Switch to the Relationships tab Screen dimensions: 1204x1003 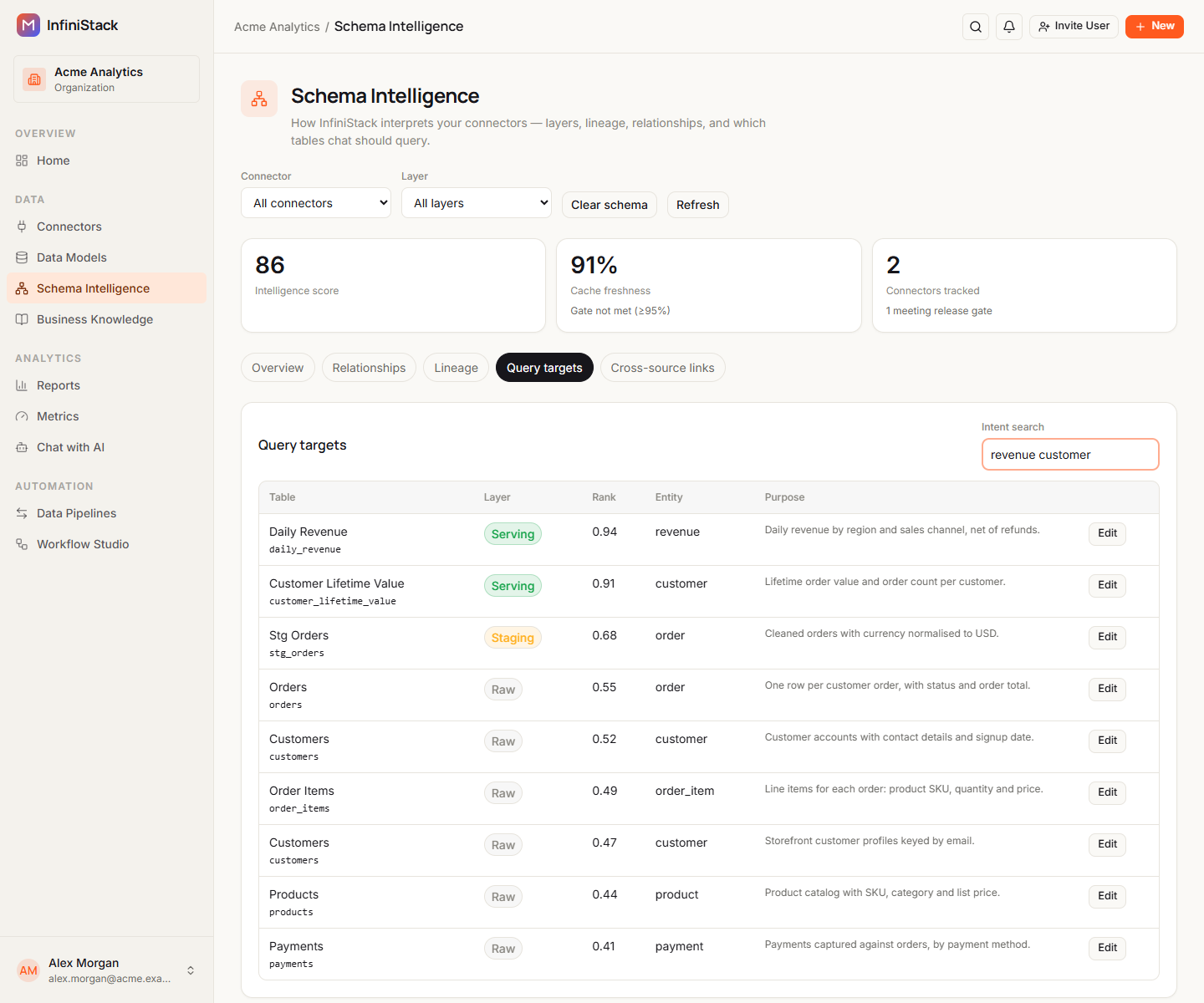pyautogui.click(x=369, y=368)
